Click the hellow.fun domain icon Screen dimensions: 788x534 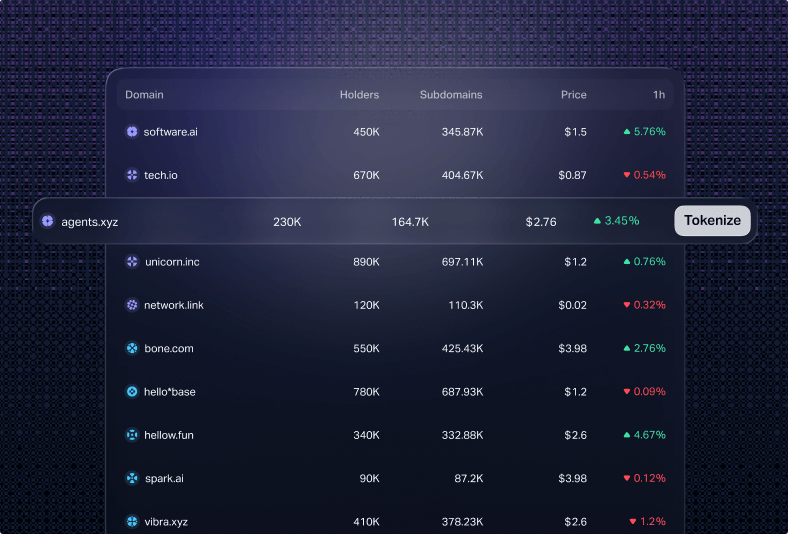tap(131, 435)
